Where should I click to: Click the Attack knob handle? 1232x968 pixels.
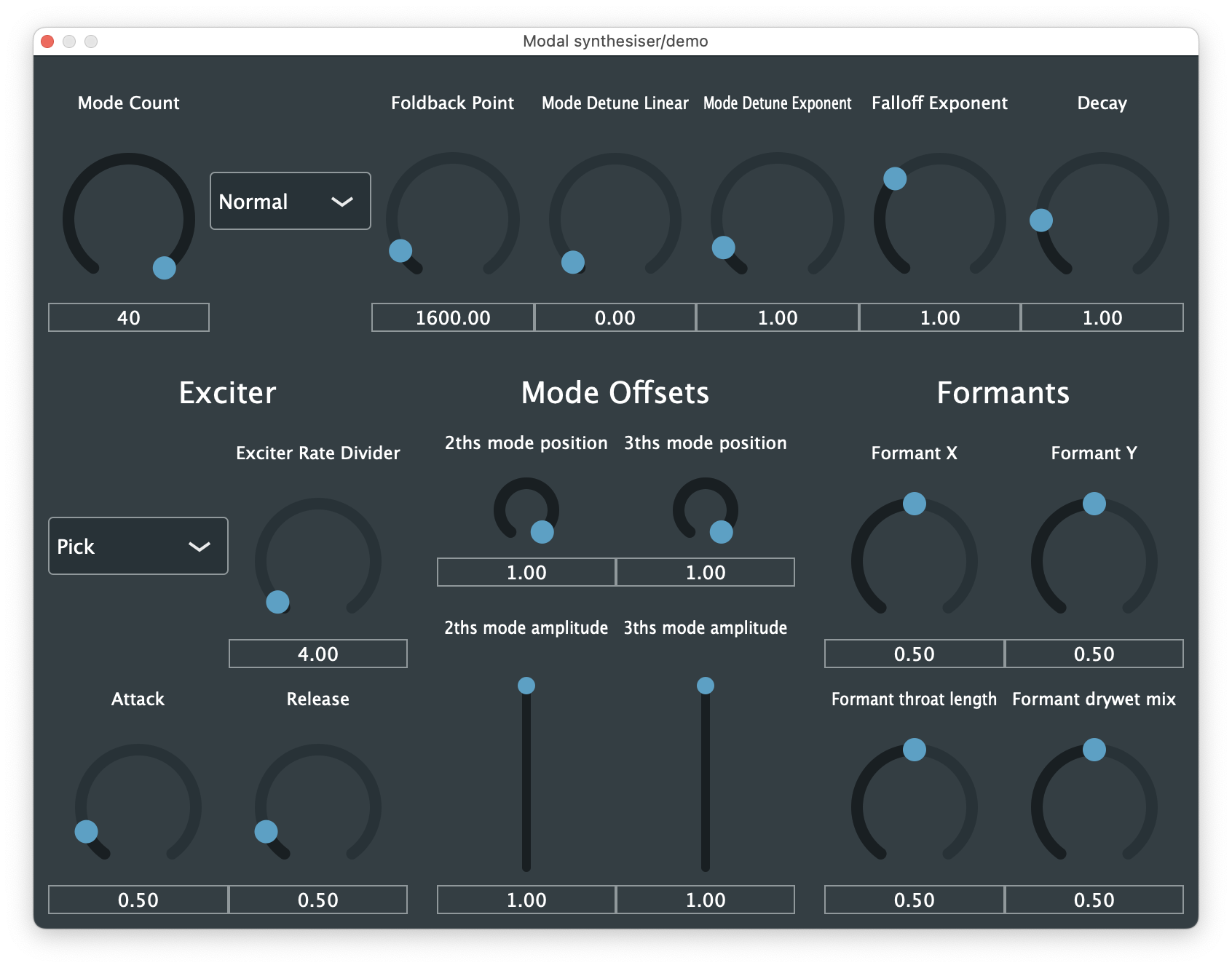coord(87,831)
